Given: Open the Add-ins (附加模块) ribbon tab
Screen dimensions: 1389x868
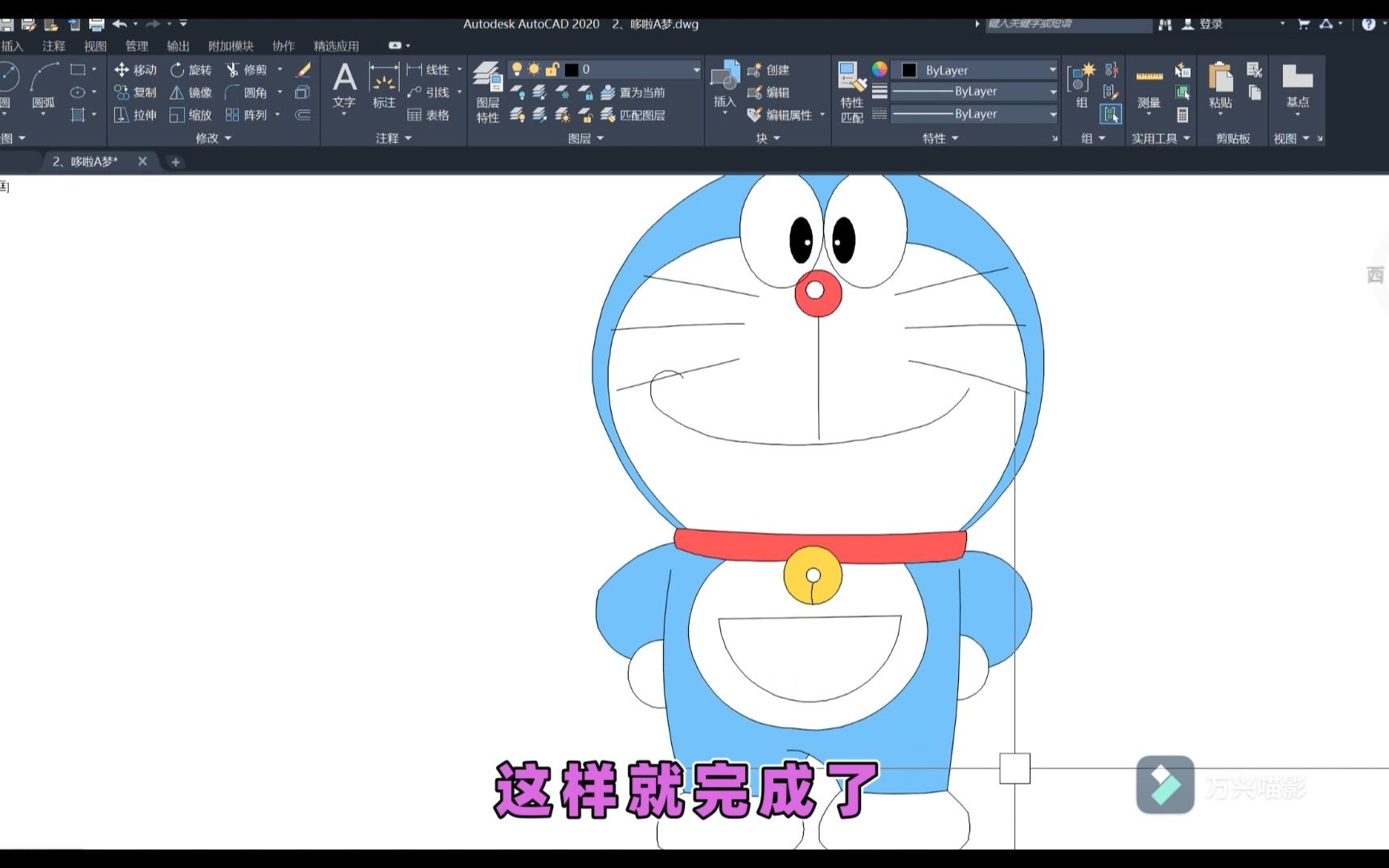Looking at the screenshot, I should click(x=231, y=46).
